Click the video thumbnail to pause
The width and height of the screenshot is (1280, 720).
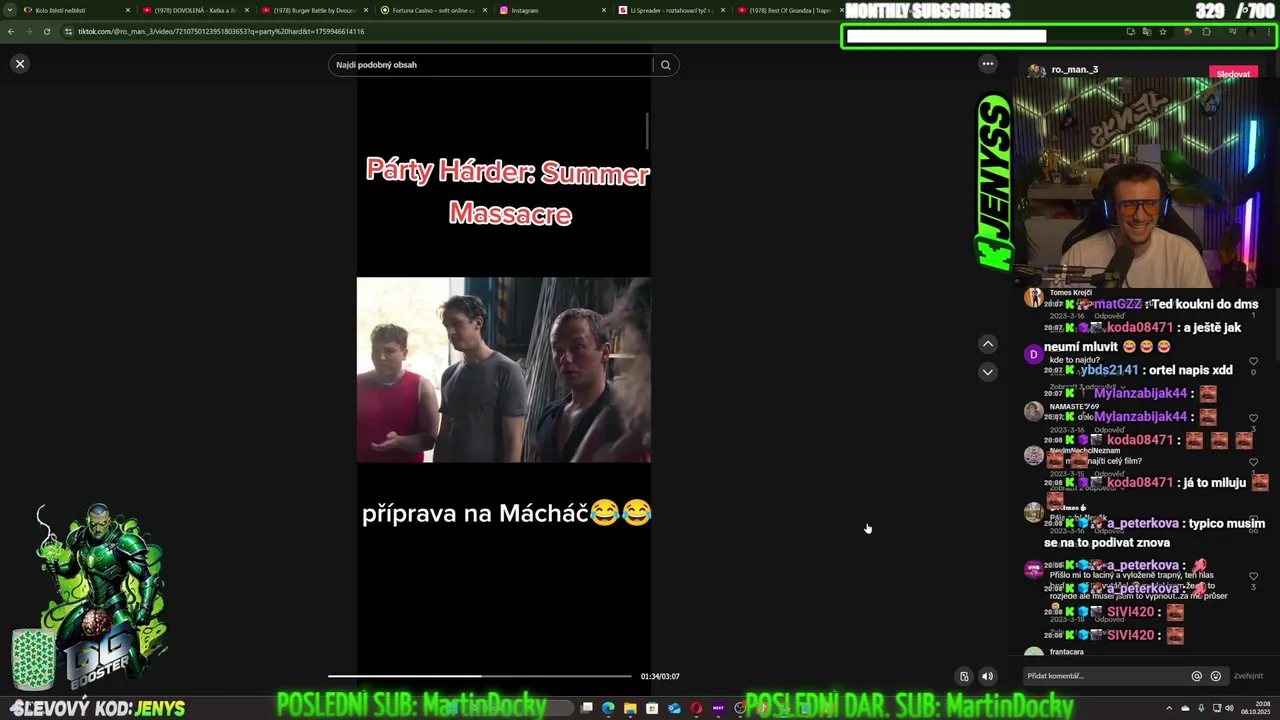(504, 370)
